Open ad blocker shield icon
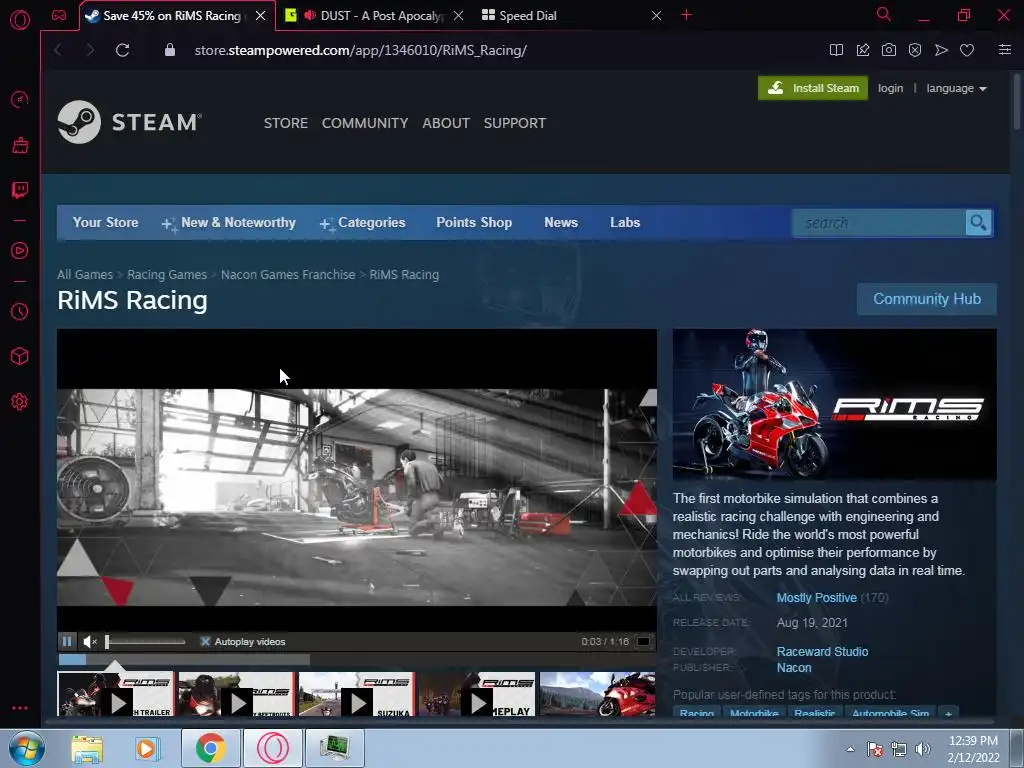The width and height of the screenshot is (1024, 768). (x=915, y=50)
